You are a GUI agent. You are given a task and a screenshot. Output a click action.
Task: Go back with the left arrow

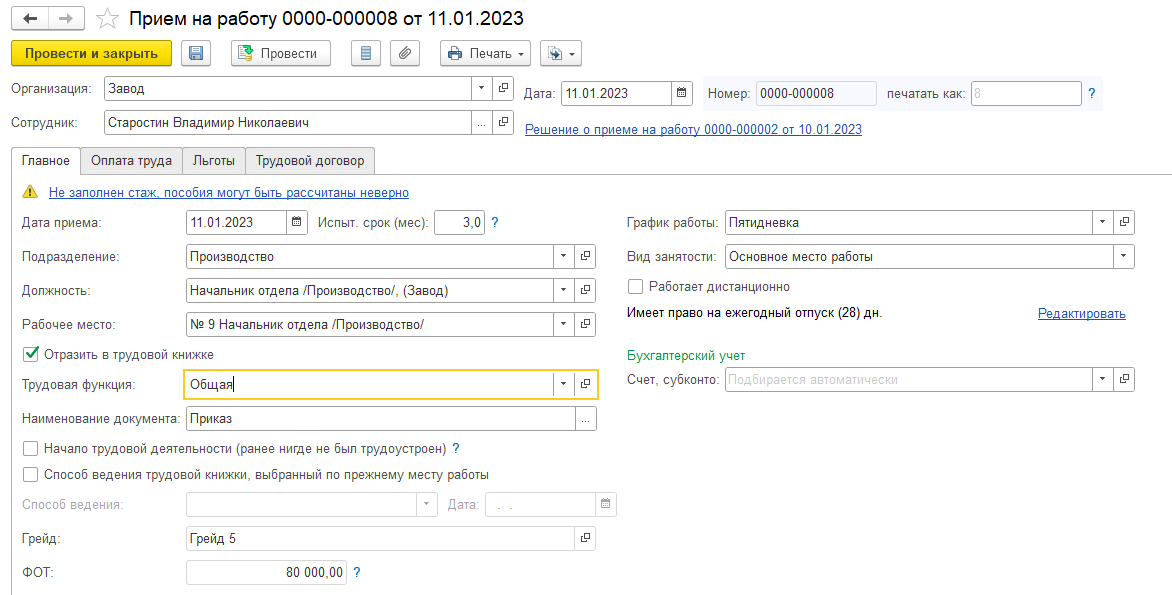click(30, 18)
